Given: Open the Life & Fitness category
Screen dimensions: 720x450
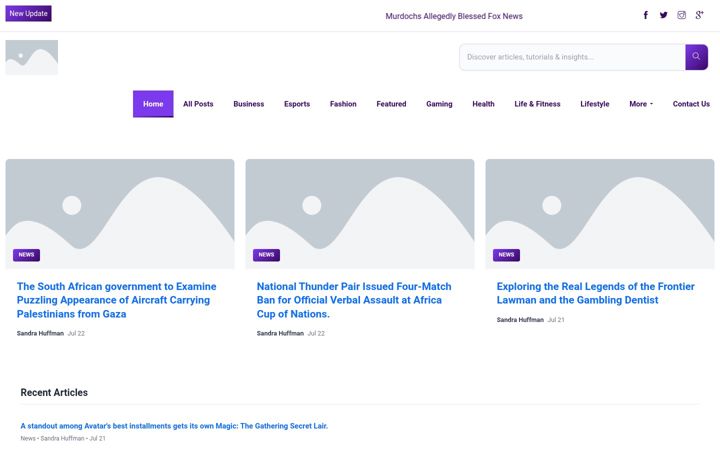Looking at the screenshot, I should (537, 104).
